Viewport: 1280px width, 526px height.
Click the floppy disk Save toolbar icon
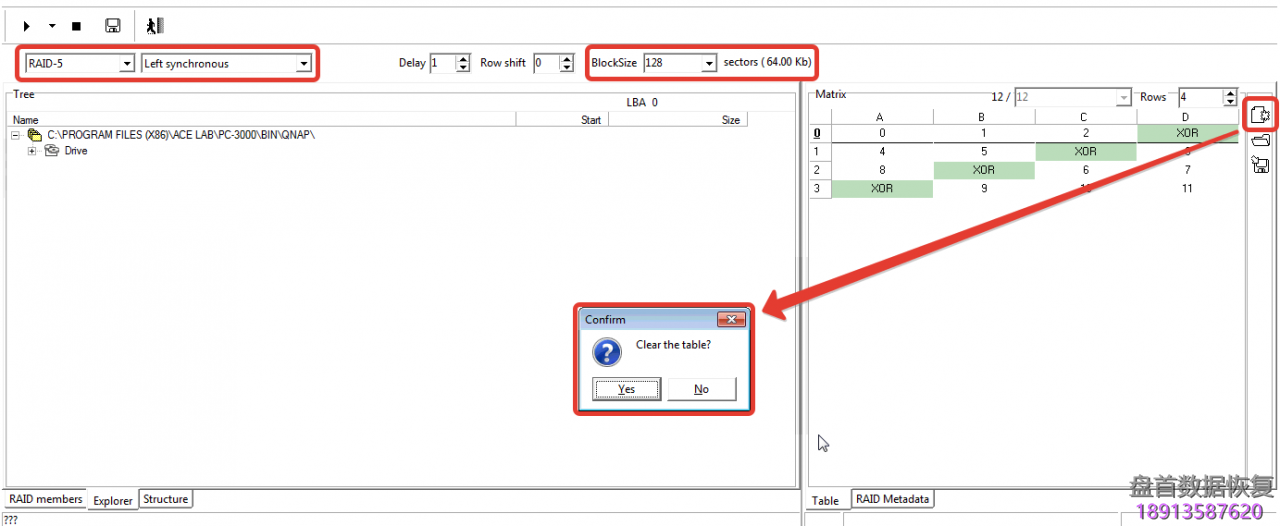(x=113, y=26)
